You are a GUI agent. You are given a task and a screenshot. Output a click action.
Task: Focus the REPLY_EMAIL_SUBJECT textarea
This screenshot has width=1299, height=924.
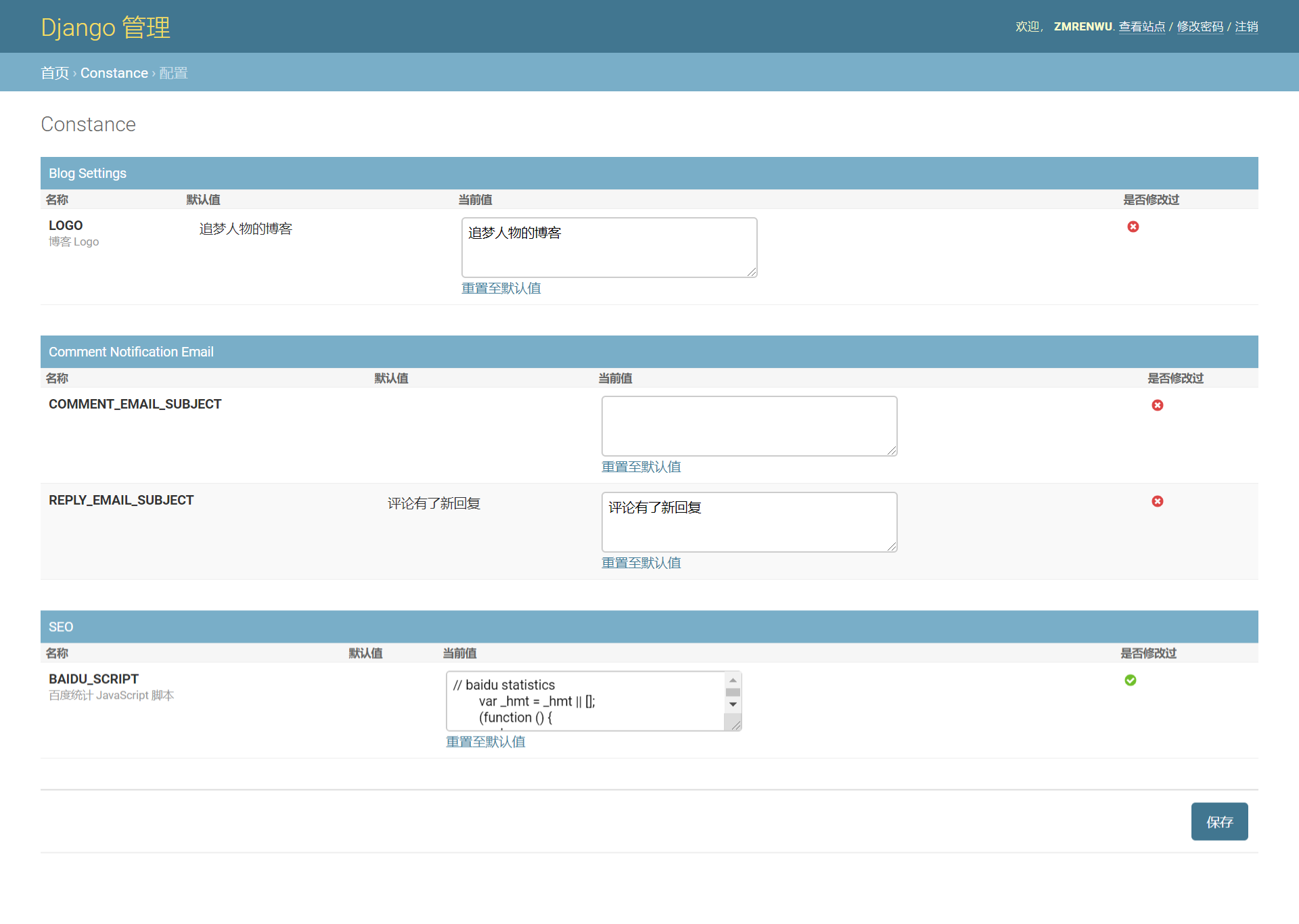749,522
